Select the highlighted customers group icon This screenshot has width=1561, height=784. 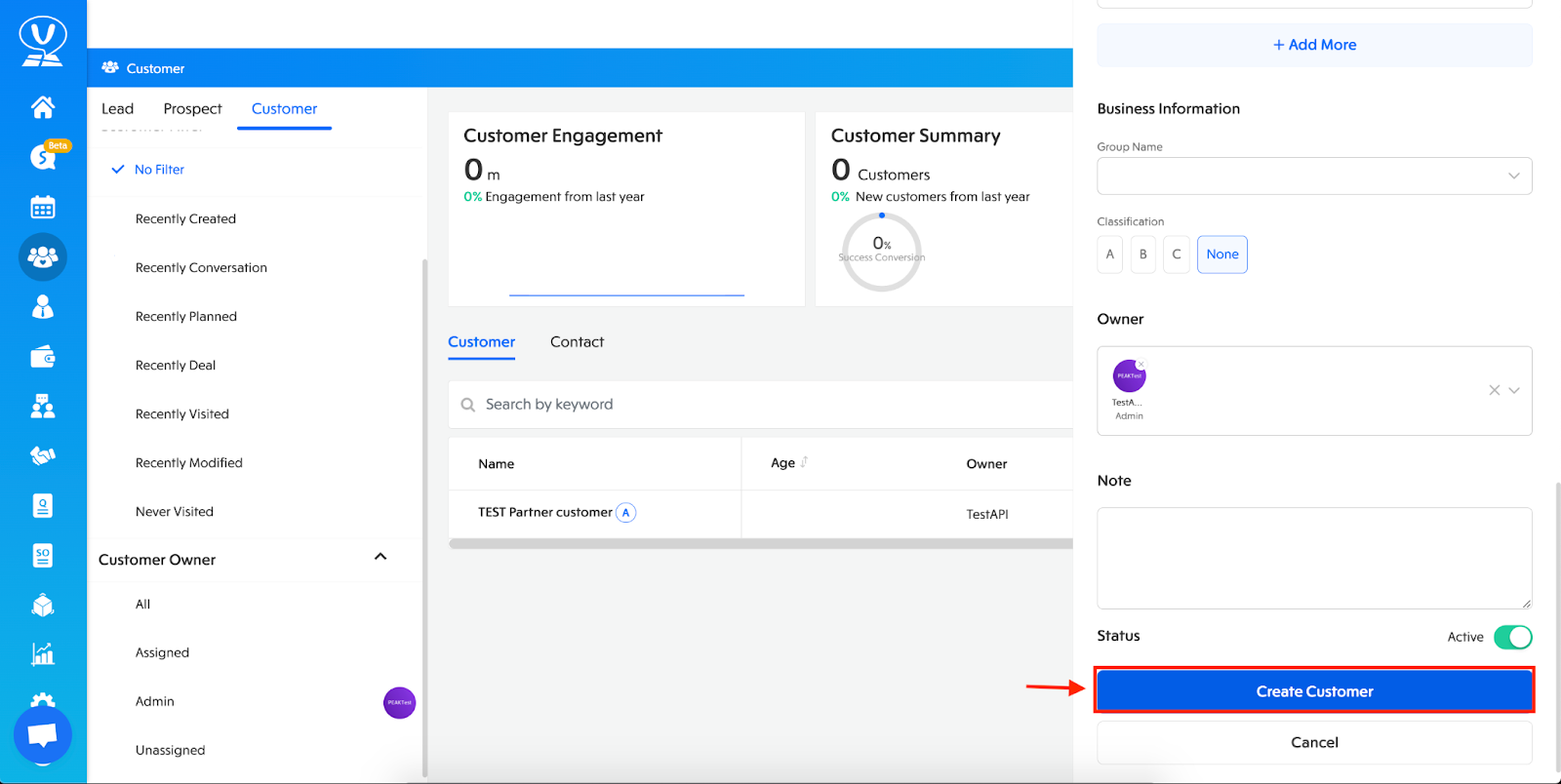(43, 257)
